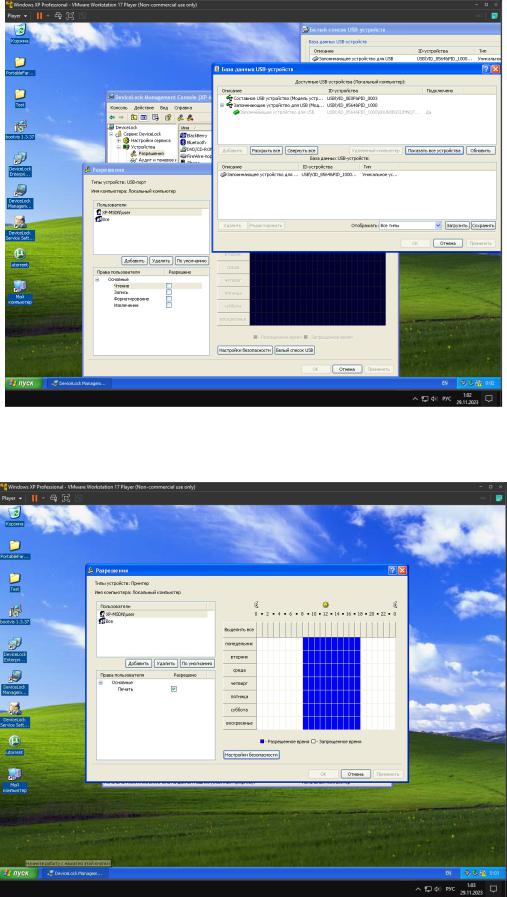This screenshot has height=897, width=507.
Task: Click Обновить in the USB database dialog
Action: pos(481,150)
